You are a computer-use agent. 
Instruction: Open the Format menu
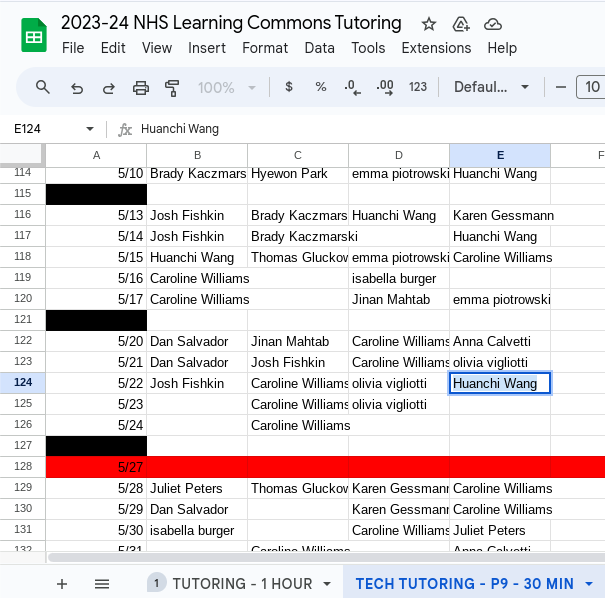pyautogui.click(x=265, y=48)
